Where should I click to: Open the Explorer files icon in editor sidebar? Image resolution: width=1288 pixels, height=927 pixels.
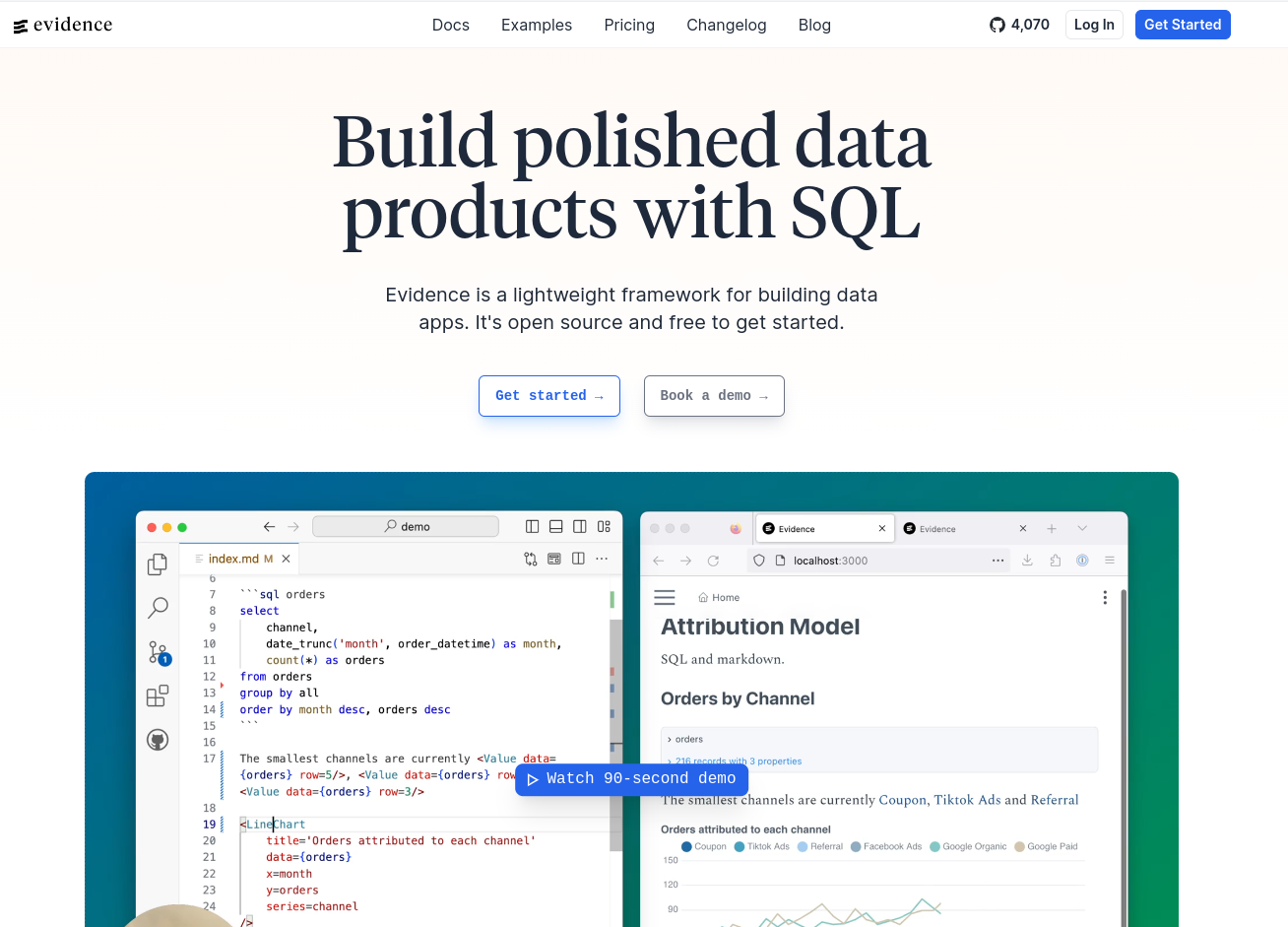158,564
